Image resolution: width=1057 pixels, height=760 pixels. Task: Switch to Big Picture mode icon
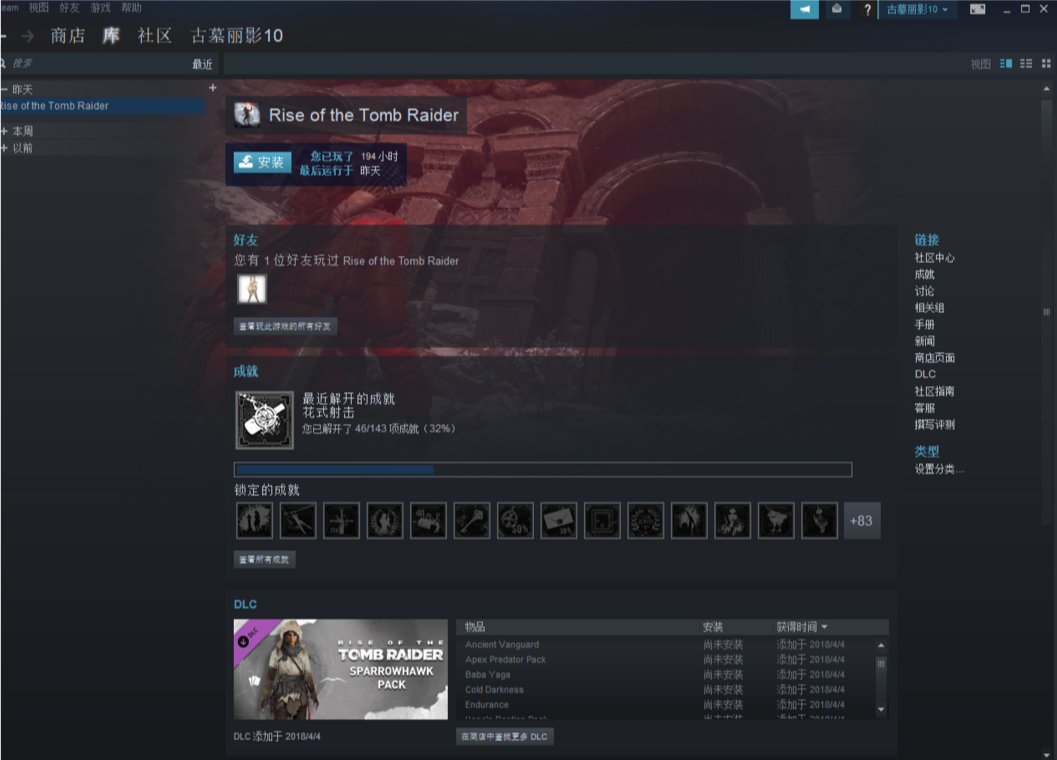tap(977, 9)
